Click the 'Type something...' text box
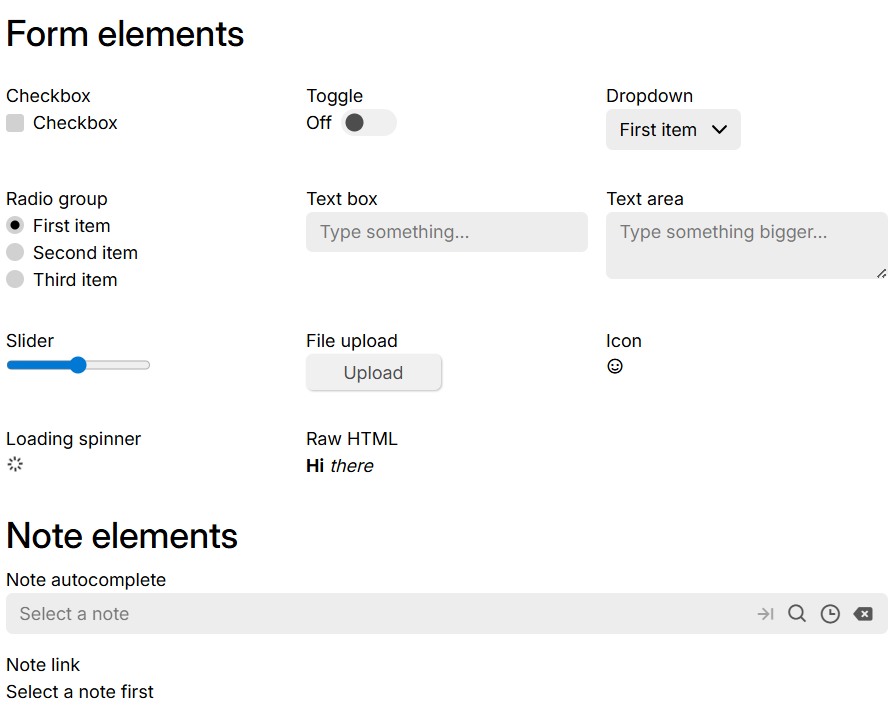This screenshot has width=896, height=712. click(x=446, y=231)
